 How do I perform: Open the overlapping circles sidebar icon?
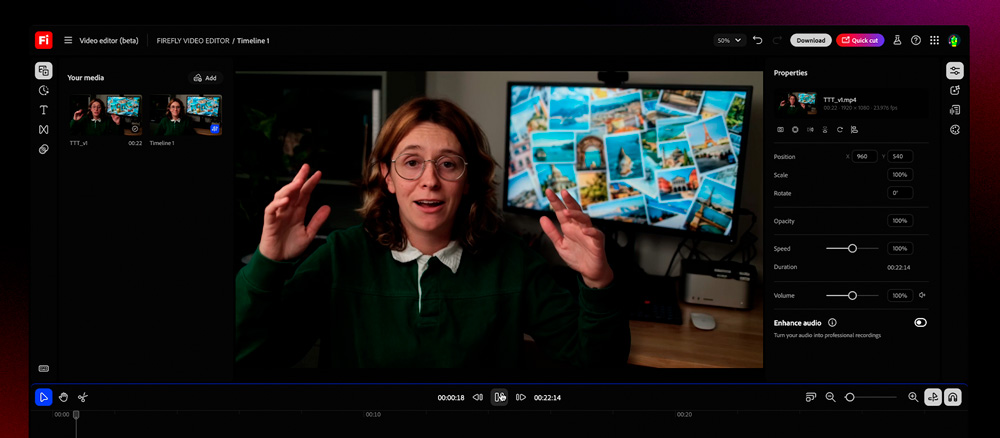(x=43, y=149)
